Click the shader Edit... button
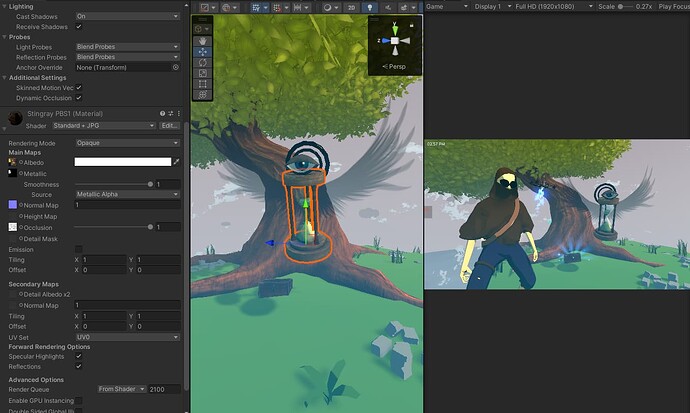 pyautogui.click(x=169, y=125)
